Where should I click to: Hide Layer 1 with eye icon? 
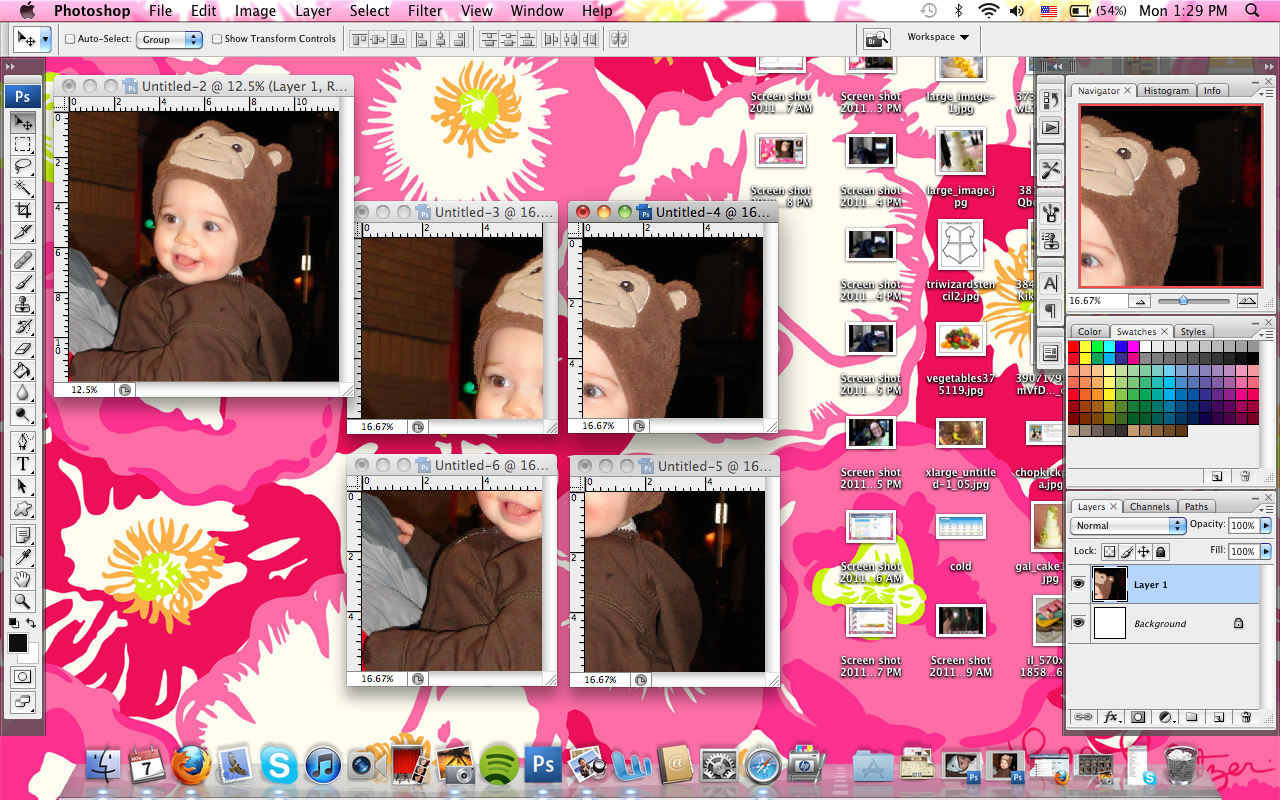click(x=1078, y=584)
